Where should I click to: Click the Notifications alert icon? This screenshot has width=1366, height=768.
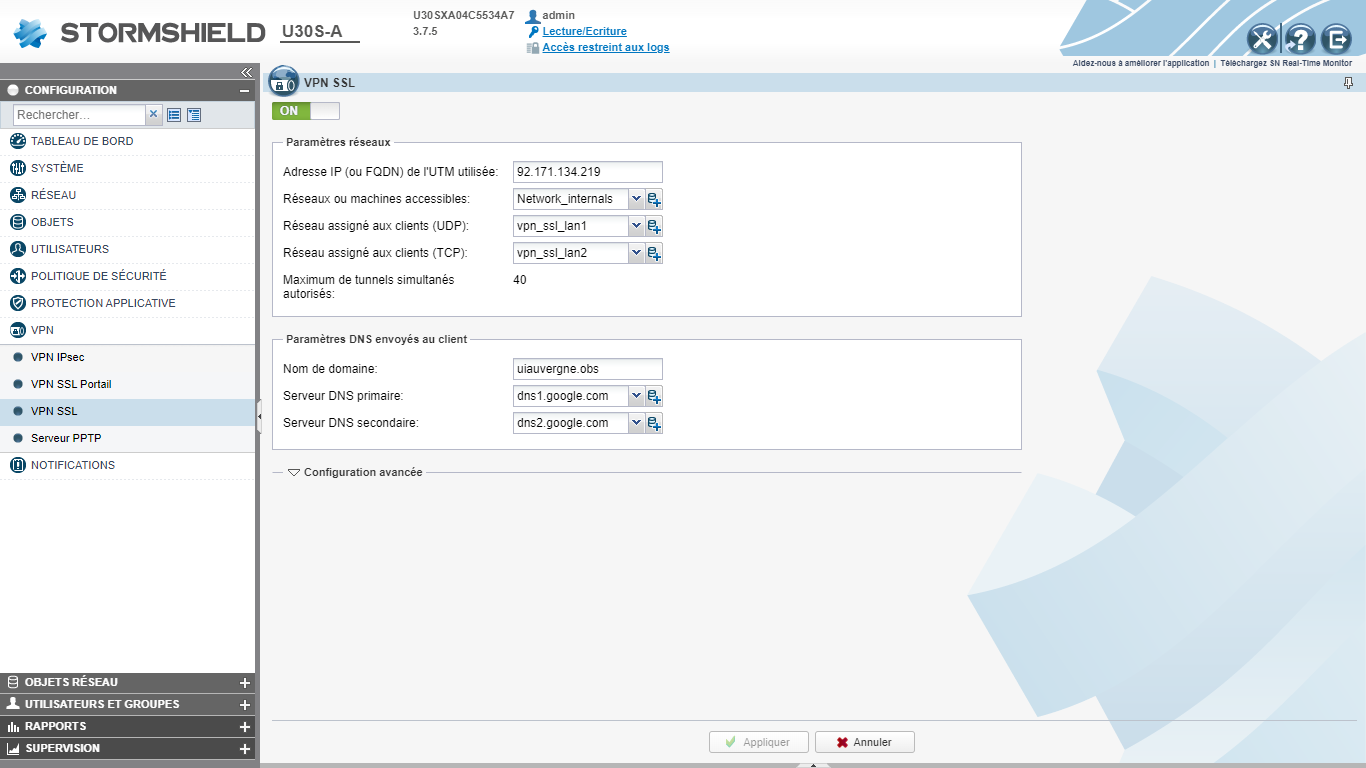[17, 465]
